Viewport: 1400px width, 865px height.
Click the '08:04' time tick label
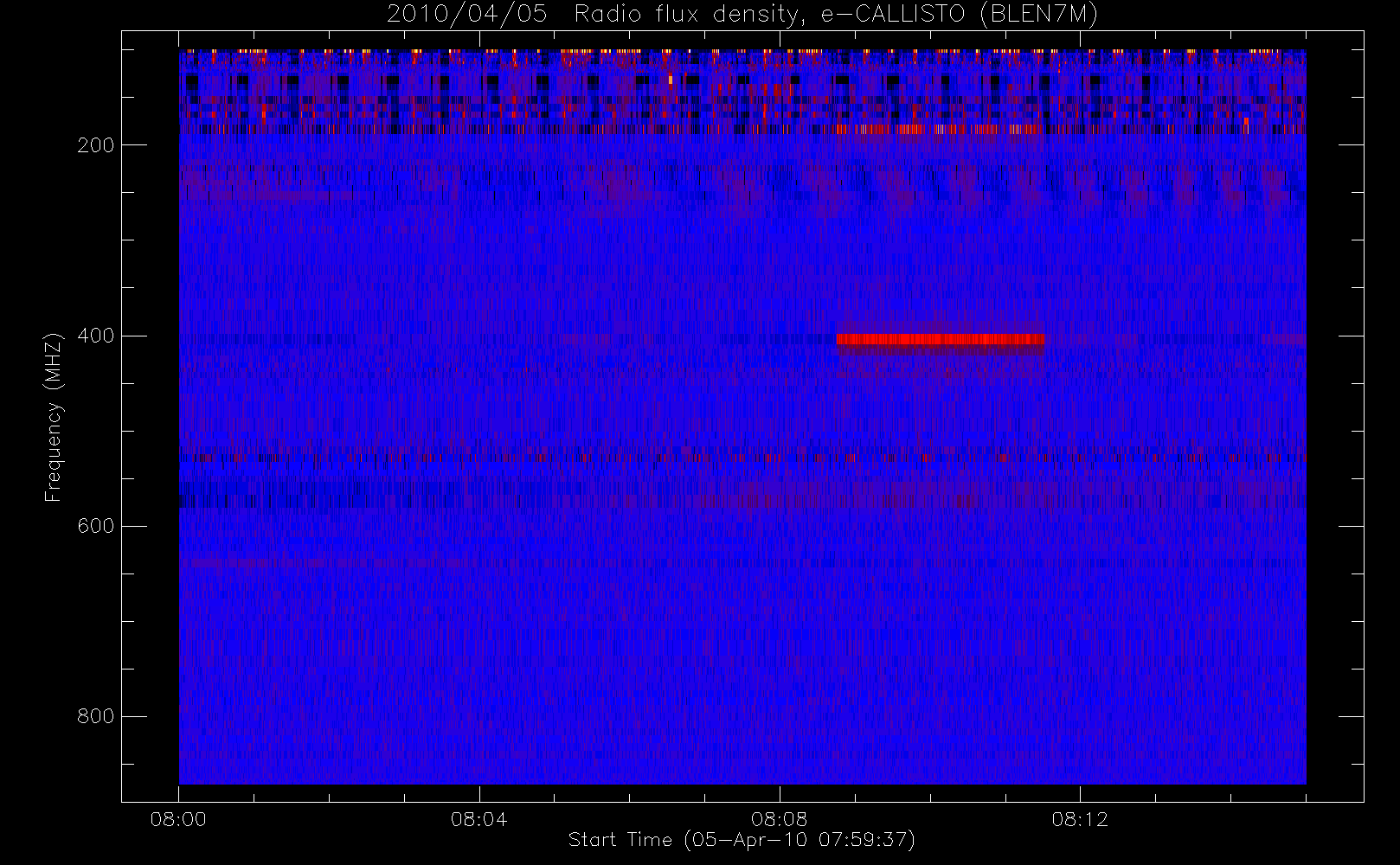point(478,819)
